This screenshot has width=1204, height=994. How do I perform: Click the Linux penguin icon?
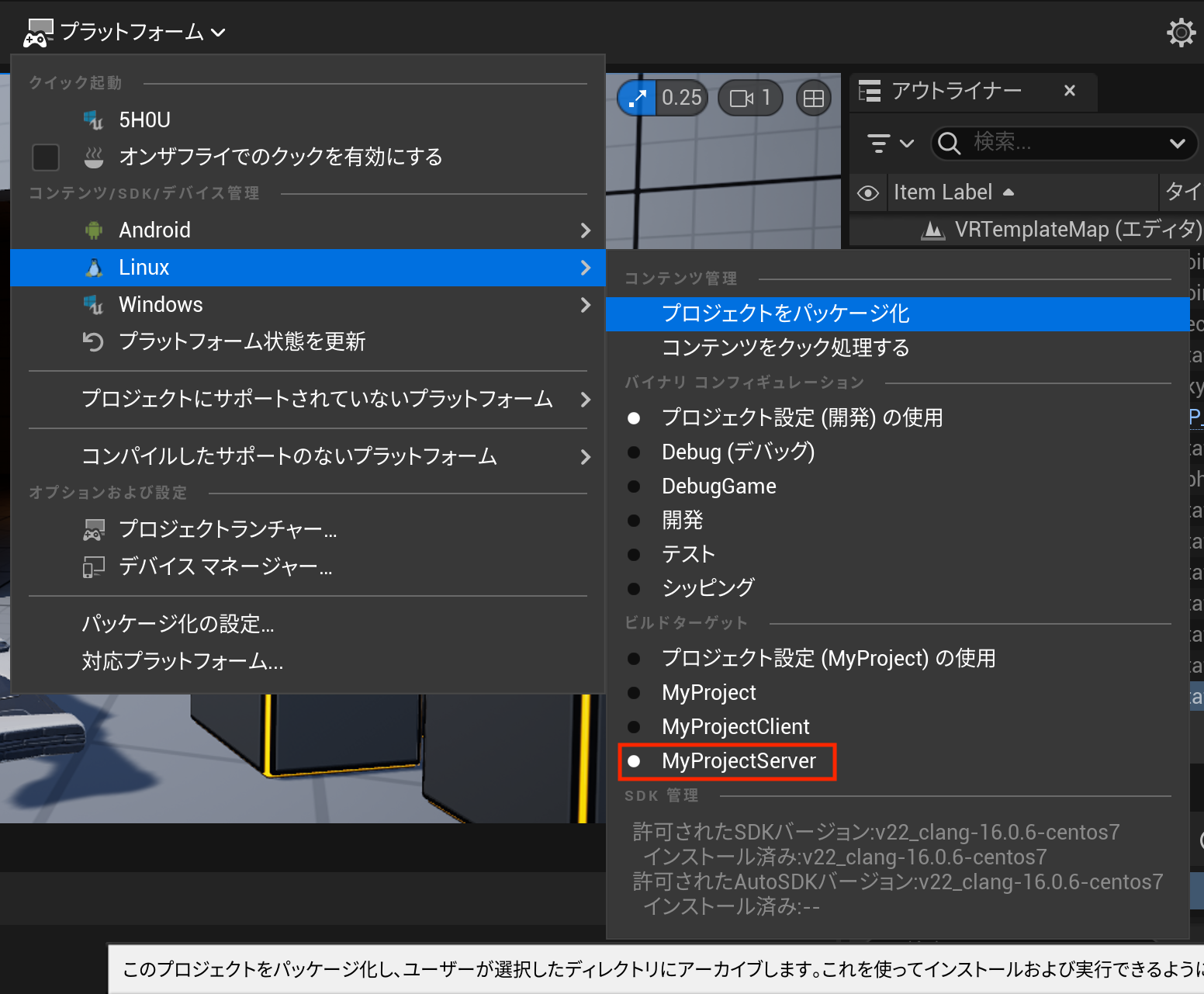point(94,267)
